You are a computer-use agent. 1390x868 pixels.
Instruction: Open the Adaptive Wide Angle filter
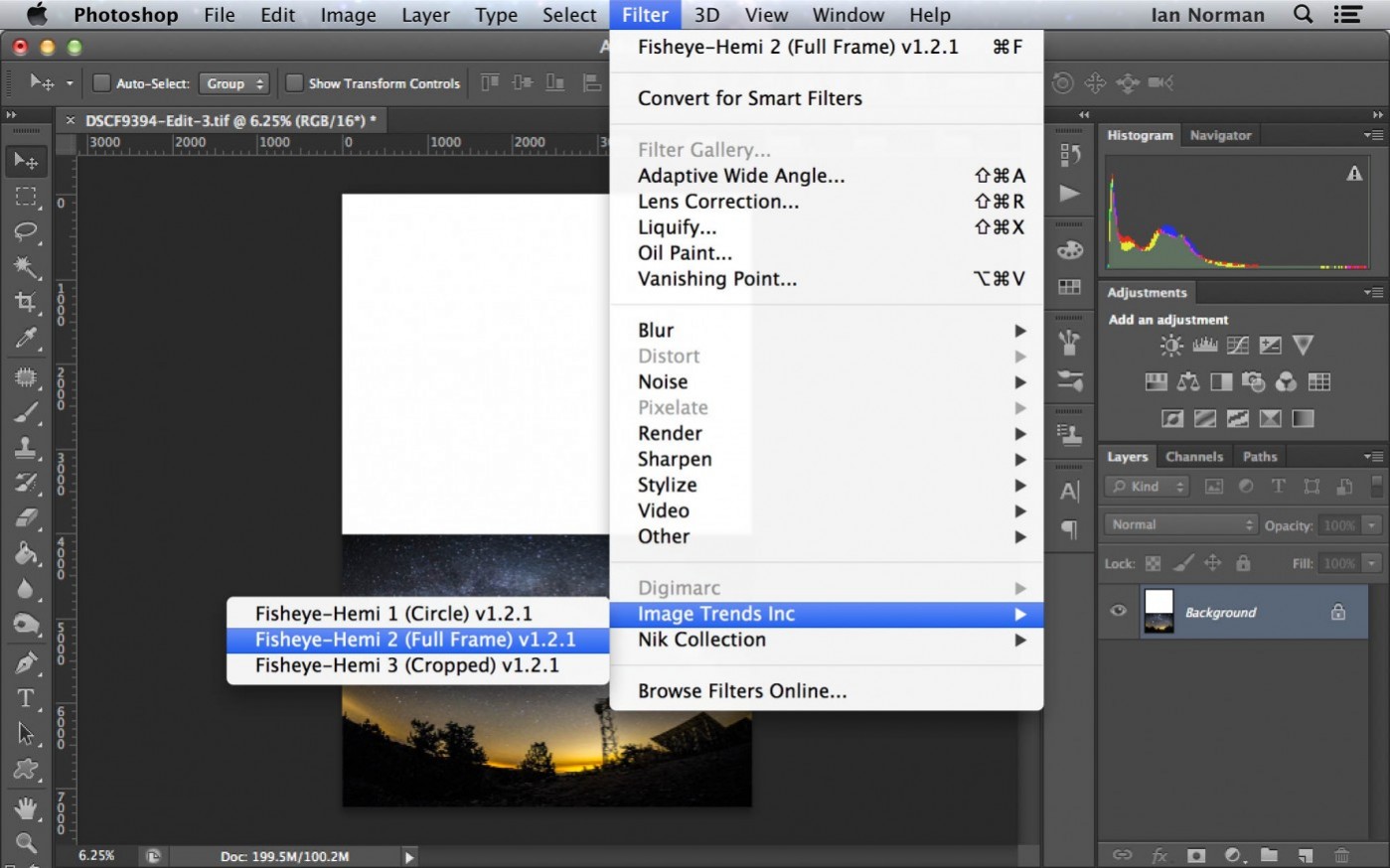[827, 176]
